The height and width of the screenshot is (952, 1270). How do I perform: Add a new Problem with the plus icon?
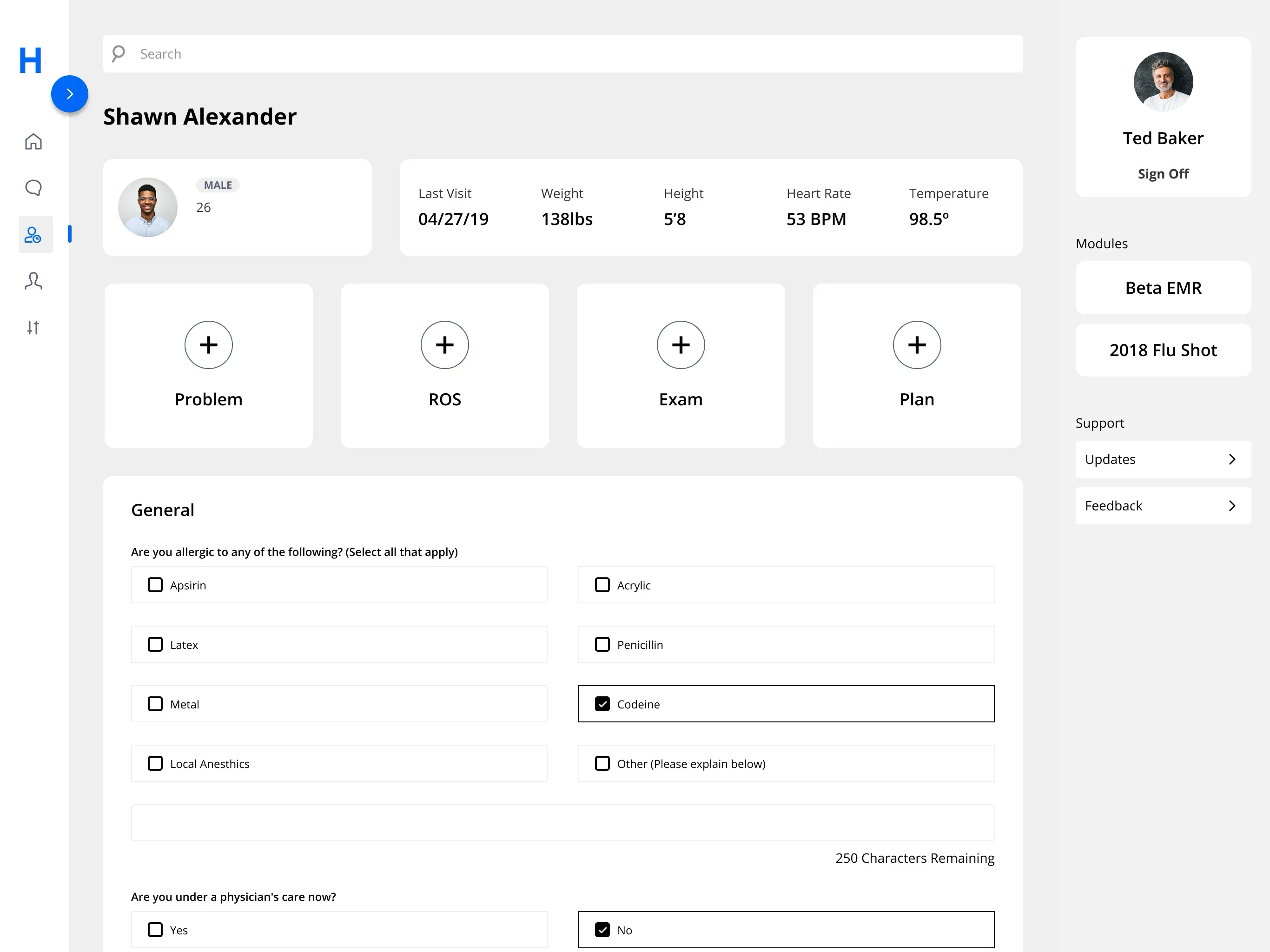[208, 344]
